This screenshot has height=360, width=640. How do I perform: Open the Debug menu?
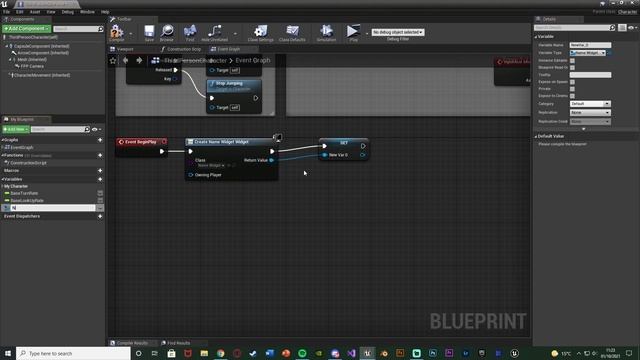68,12
